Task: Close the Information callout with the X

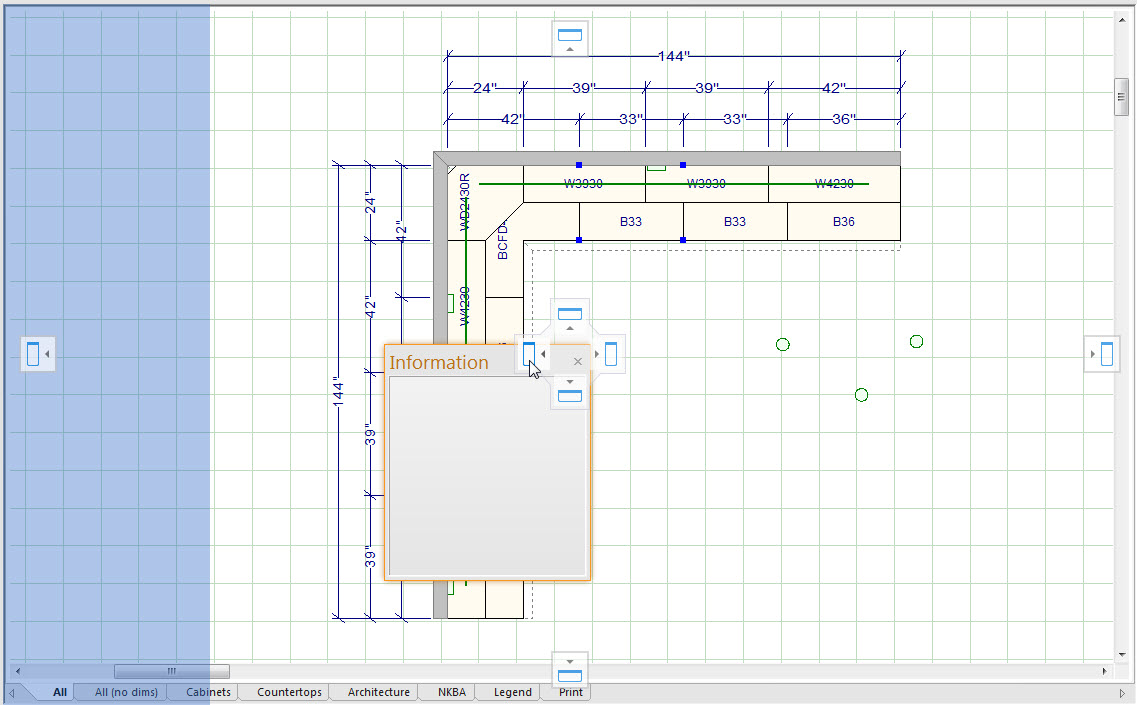Action: pyautogui.click(x=578, y=360)
